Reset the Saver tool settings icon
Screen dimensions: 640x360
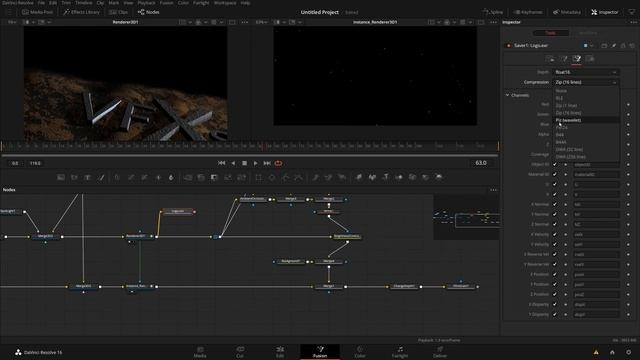pyautogui.click(x=632, y=46)
